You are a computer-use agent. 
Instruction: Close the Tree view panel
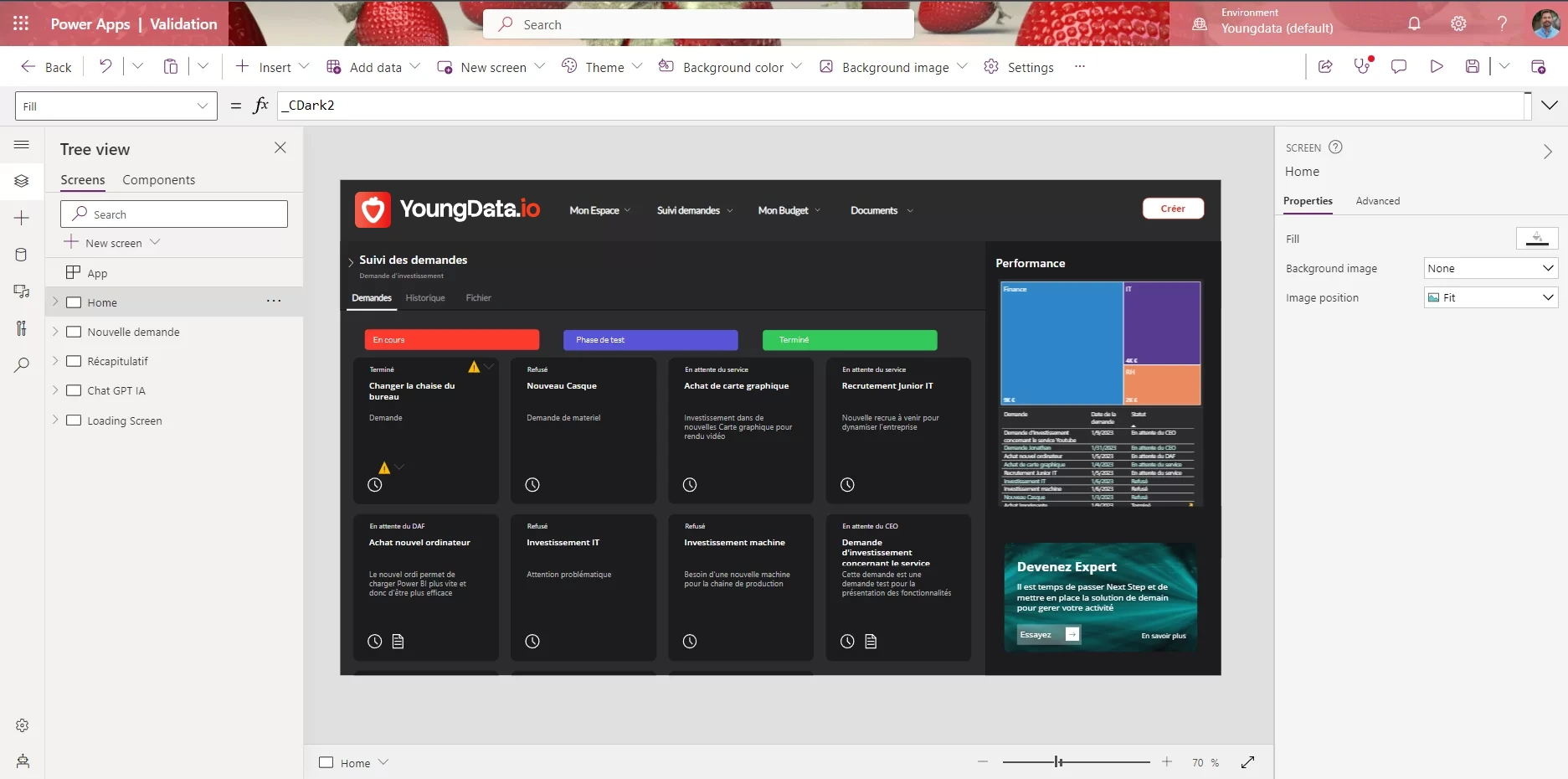click(x=280, y=147)
